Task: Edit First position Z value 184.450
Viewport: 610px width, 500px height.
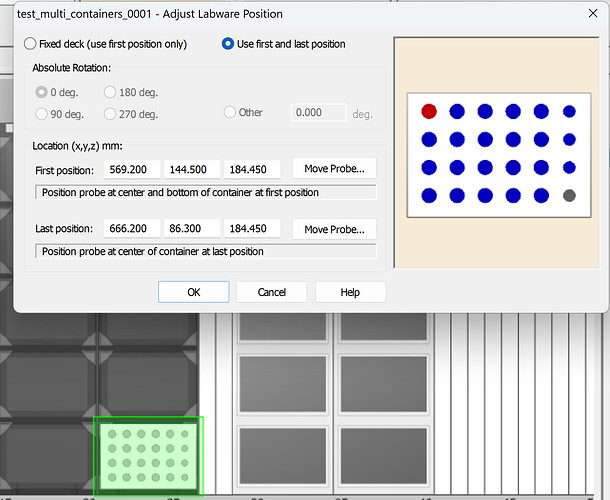Action: pyautogui.click(x=252, y=170)
